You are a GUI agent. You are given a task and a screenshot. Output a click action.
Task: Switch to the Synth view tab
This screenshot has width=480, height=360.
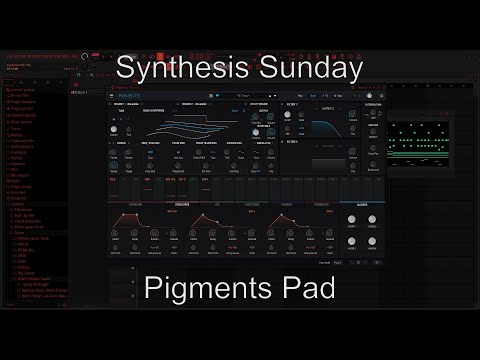(313, 96)
